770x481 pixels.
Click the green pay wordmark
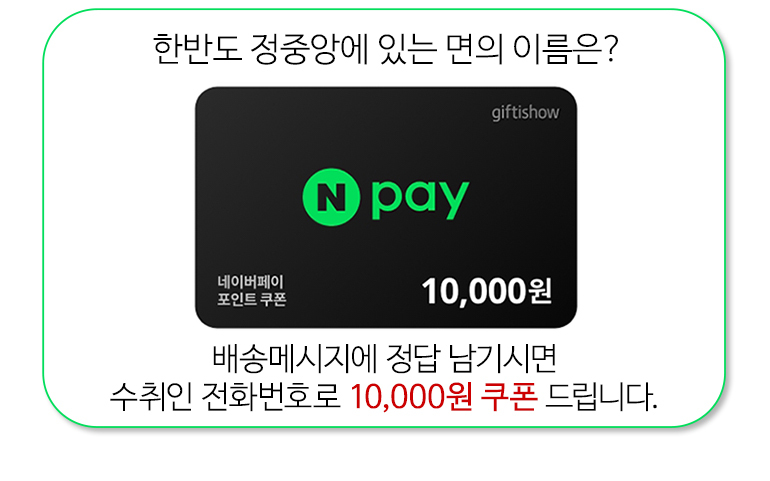point(420,199)
